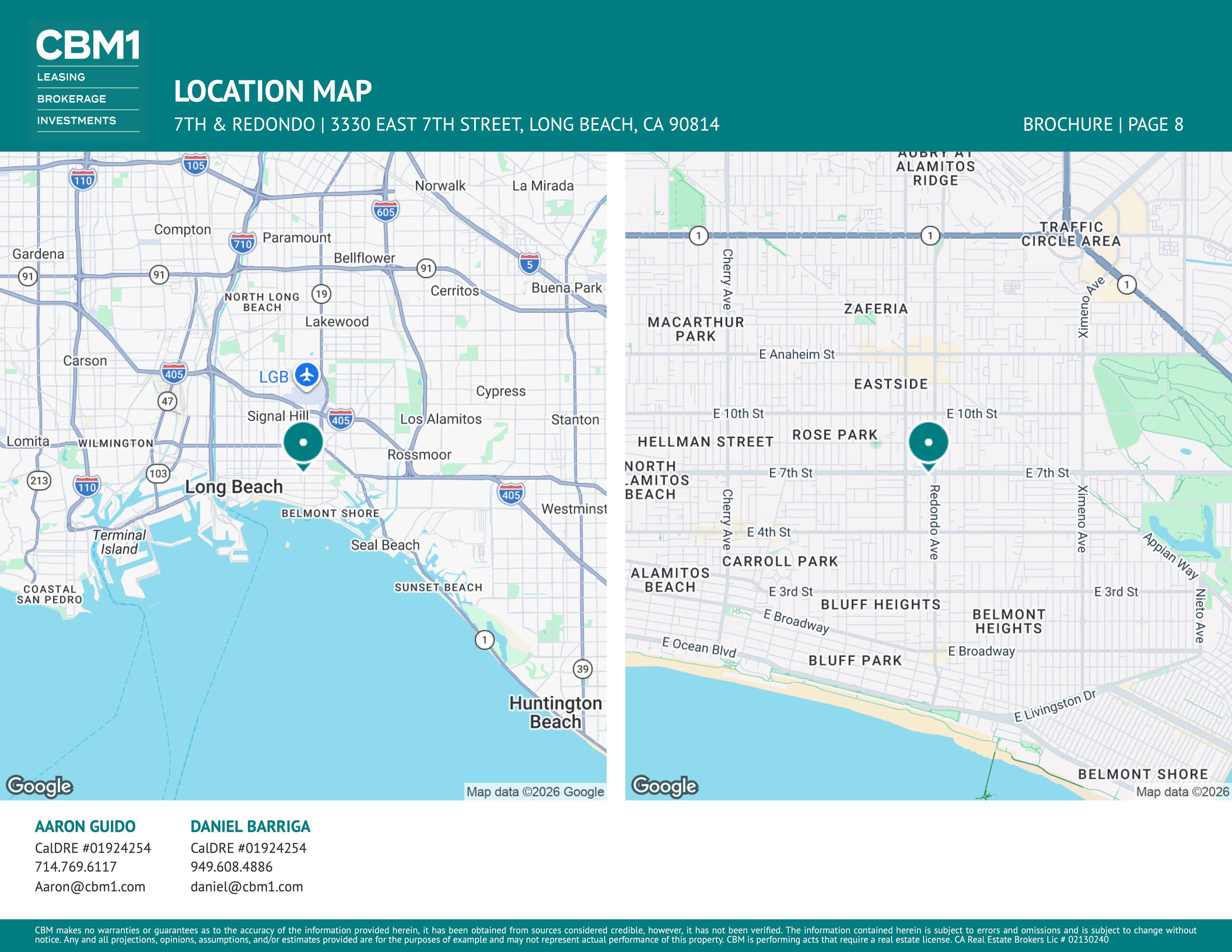Click the Norwalk label
The width and height of the screenshot is (1232, 952).
click(440, 186)
